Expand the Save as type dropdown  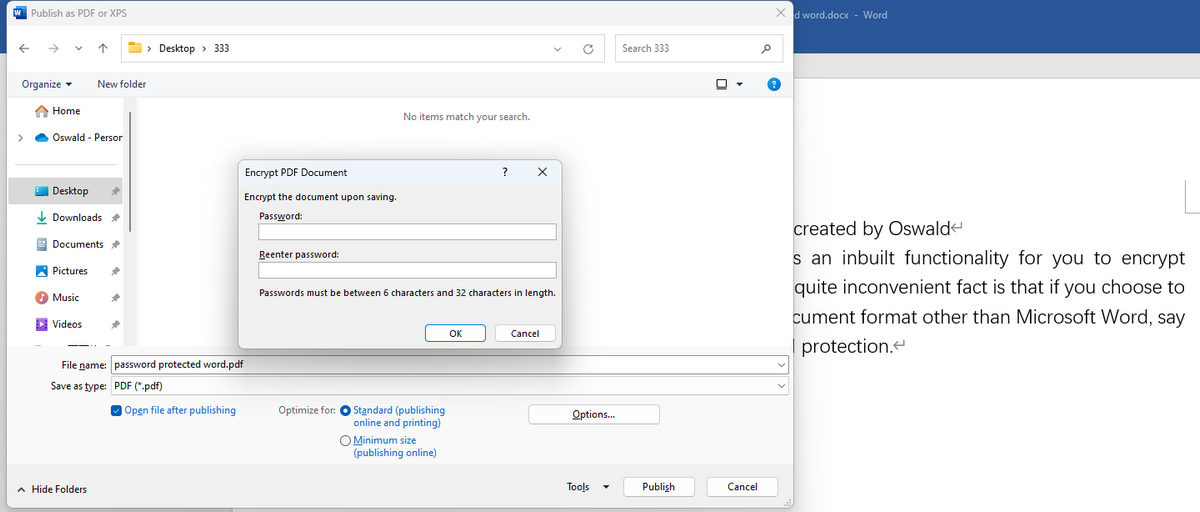point(781,386)
